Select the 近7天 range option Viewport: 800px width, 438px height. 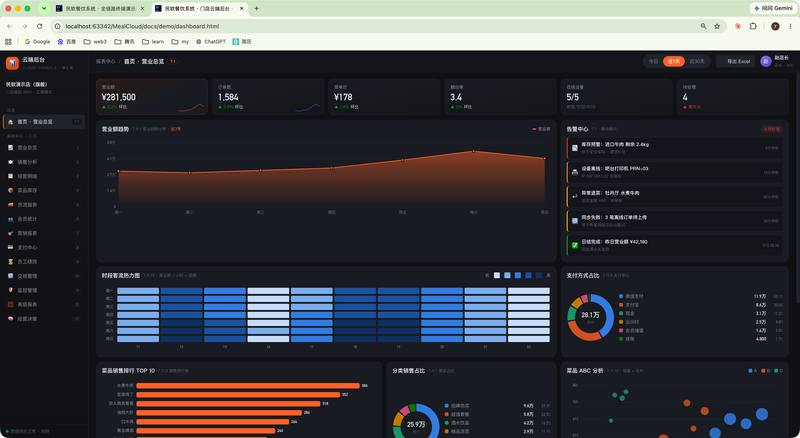pyautogui.click(x=673, y=61)
